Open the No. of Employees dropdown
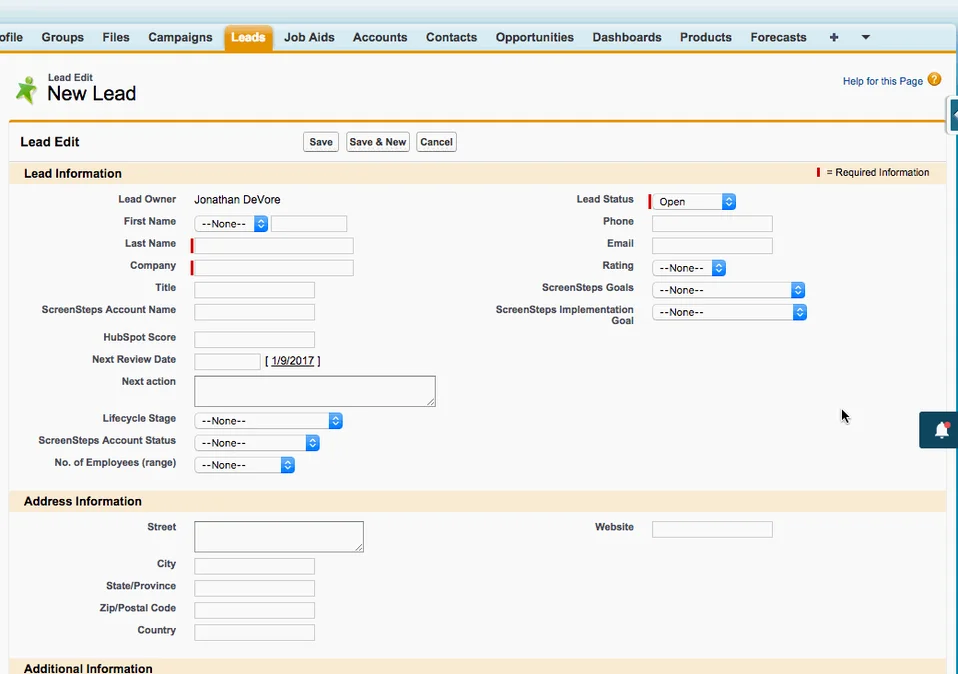Image resolution: width=958 pixels, height=674 pixels. tap(244, 465)
